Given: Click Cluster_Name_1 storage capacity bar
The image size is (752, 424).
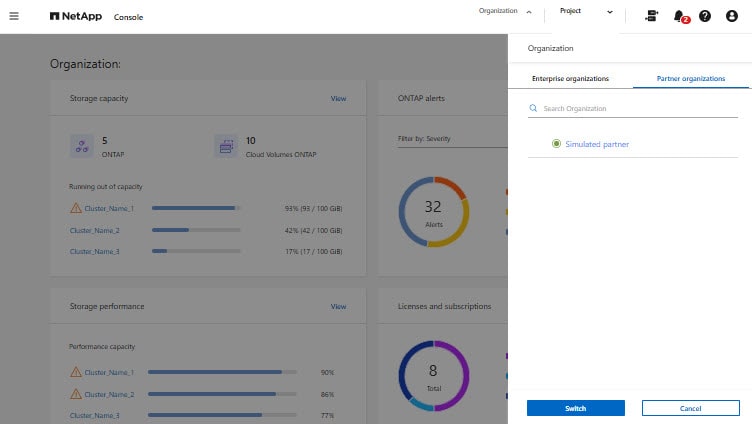Looking at the screenshot, I should [196, 208].
